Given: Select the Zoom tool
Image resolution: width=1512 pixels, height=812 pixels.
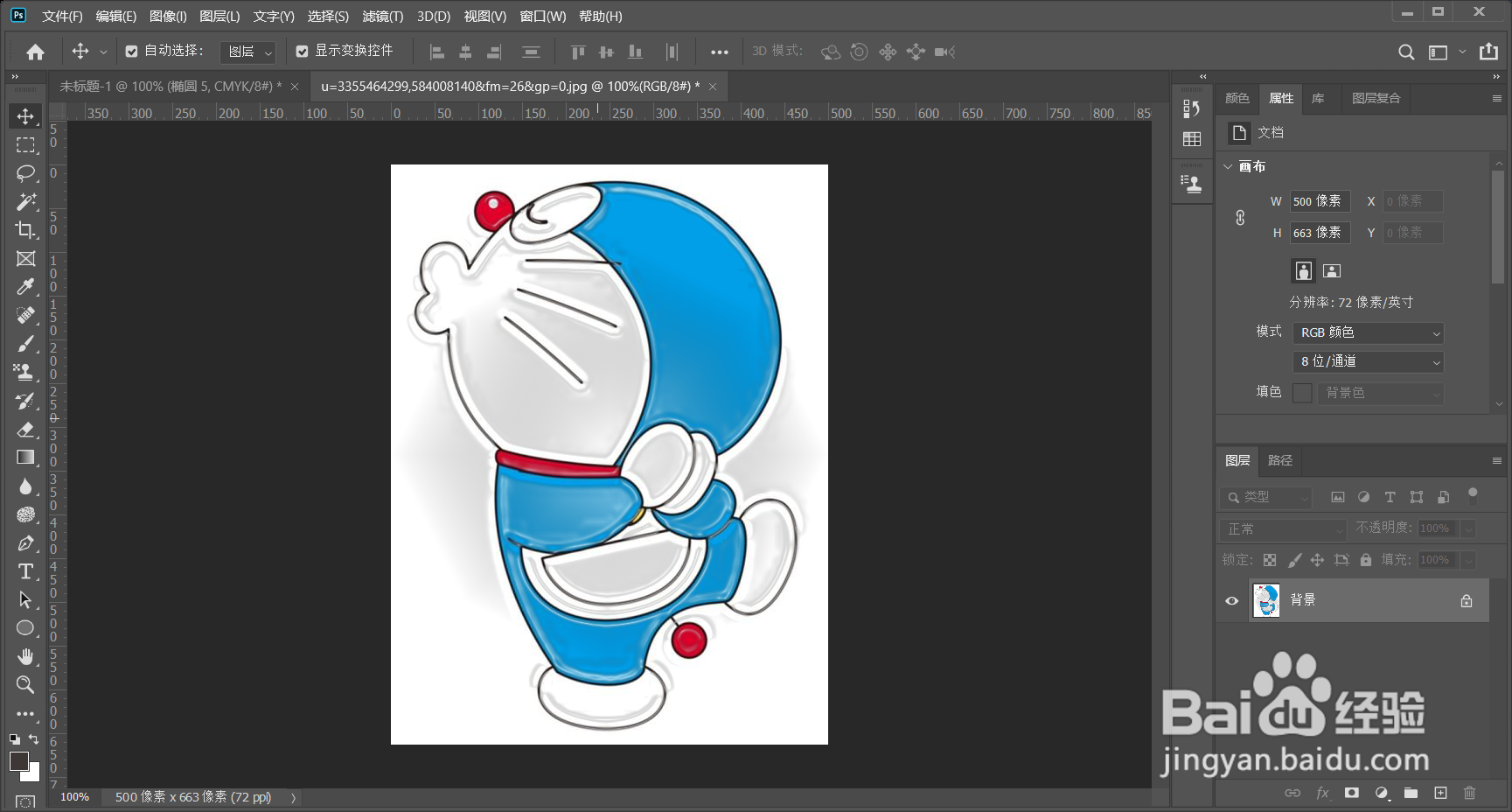Looking at the screenshot, I should (25, 685).
